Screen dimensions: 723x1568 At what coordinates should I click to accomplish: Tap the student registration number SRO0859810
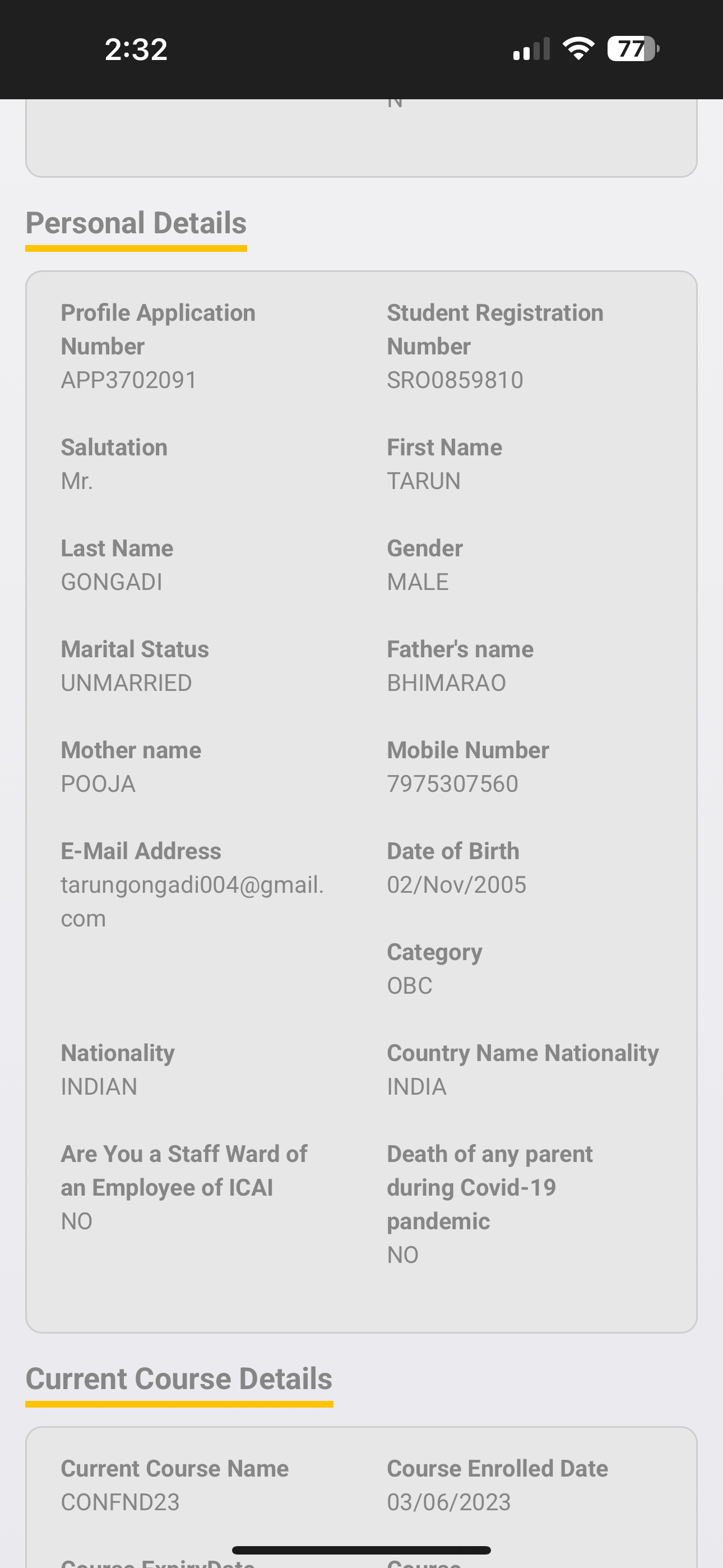coord(455,380)
